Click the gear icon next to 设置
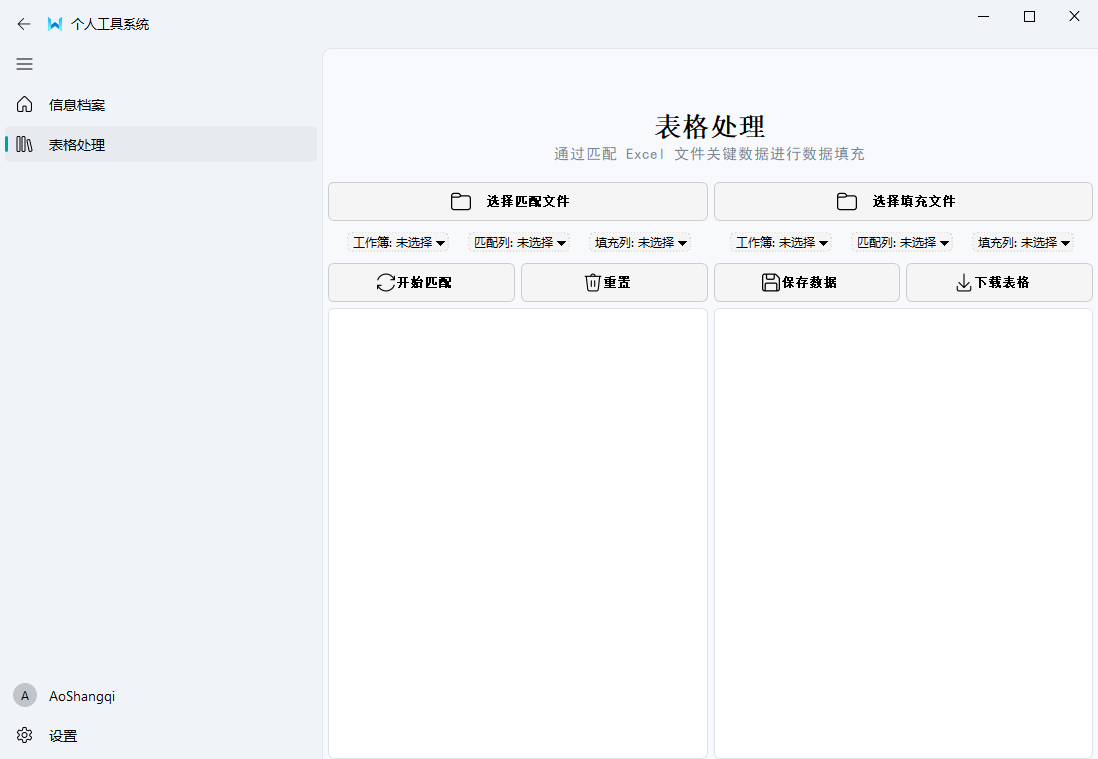The width and height of the screenshot is (1098, 759). 23,735
